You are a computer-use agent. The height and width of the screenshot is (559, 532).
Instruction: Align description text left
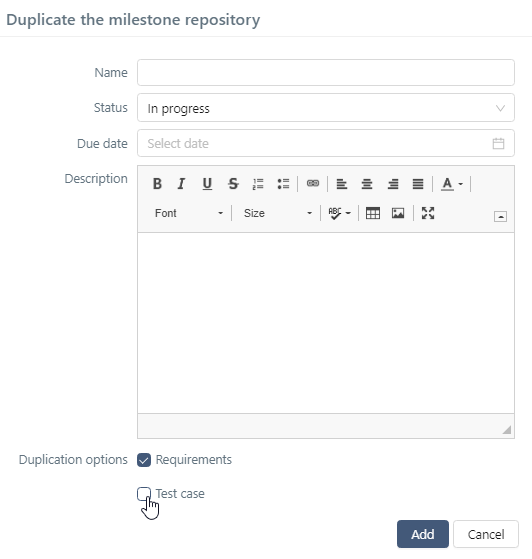342,184
